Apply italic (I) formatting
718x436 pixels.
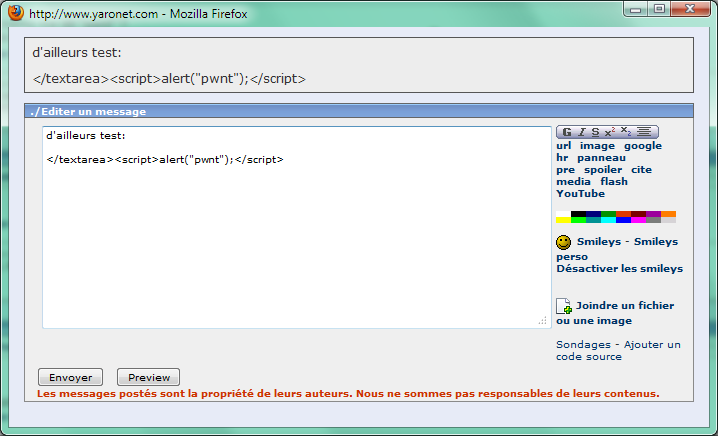(581, 132)
